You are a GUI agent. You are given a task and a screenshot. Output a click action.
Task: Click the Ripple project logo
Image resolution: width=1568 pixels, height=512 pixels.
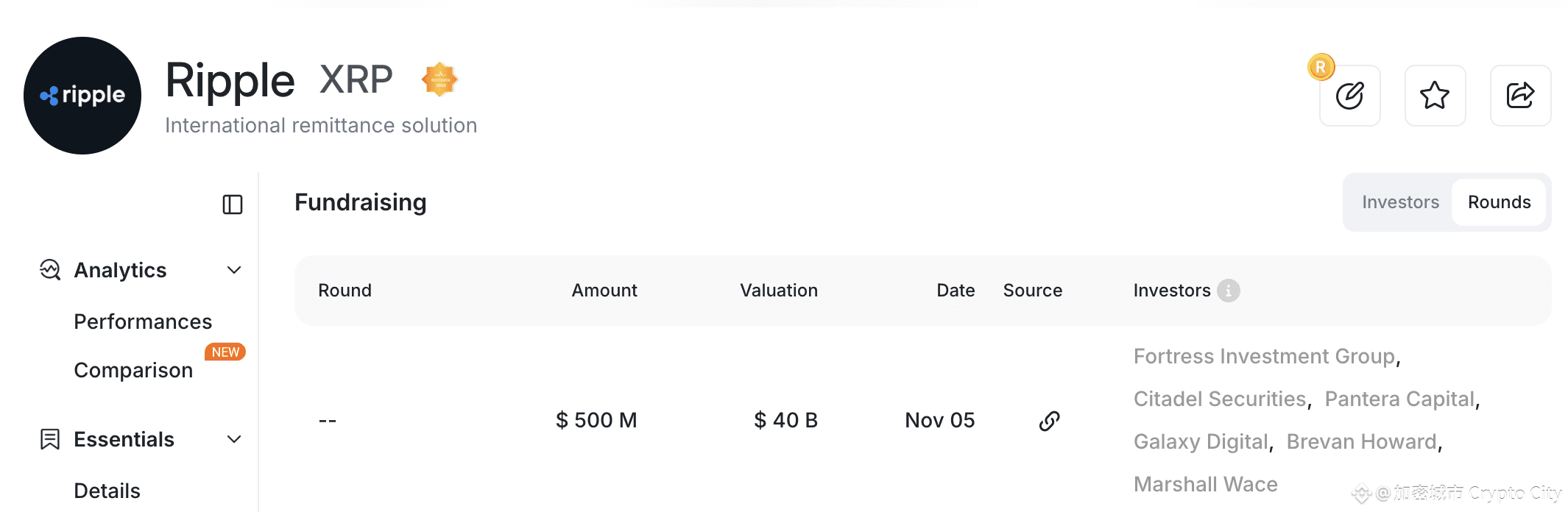click(82, 95)
